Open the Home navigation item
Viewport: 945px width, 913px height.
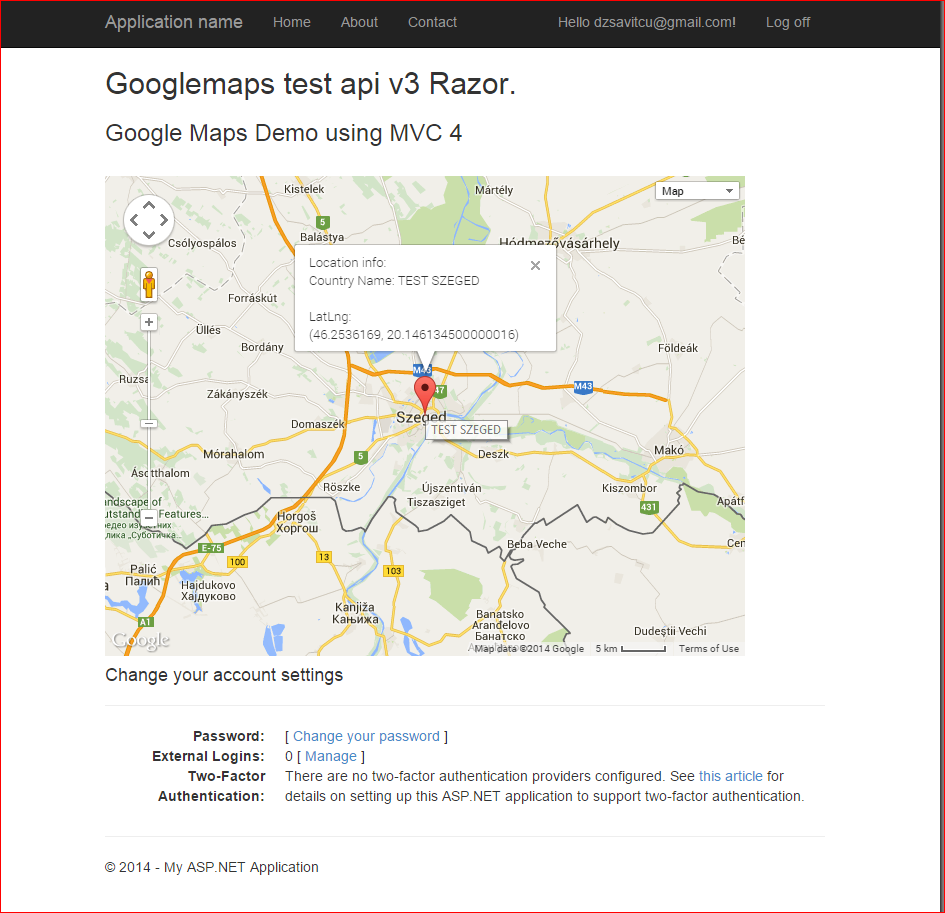(292, 22)
